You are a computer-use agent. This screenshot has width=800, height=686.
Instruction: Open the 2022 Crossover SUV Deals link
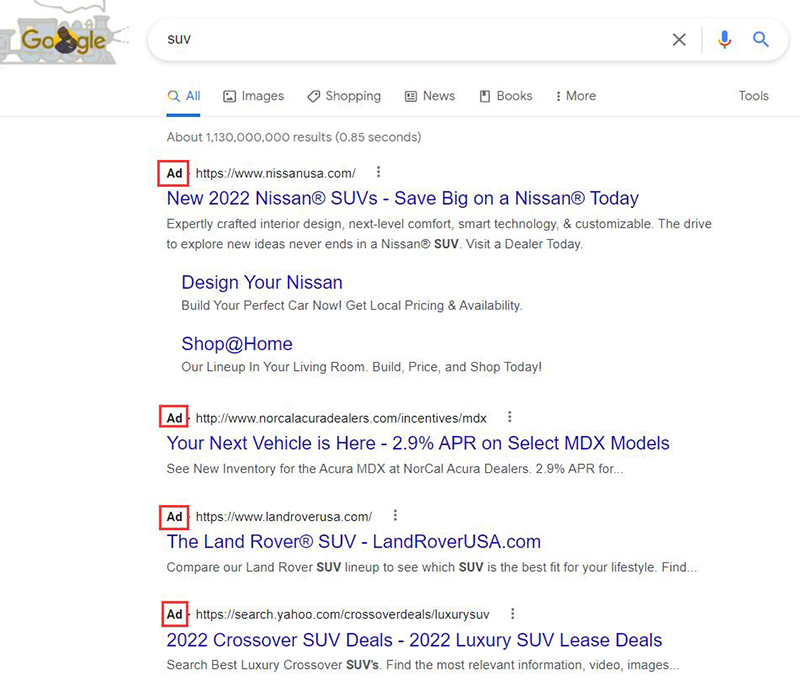tap(414, 640)
